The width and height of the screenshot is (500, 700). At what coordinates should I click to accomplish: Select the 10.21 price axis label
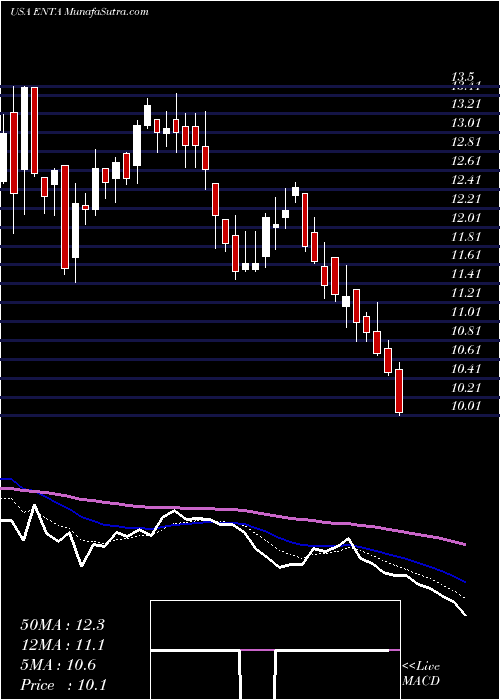pos(467,388)
